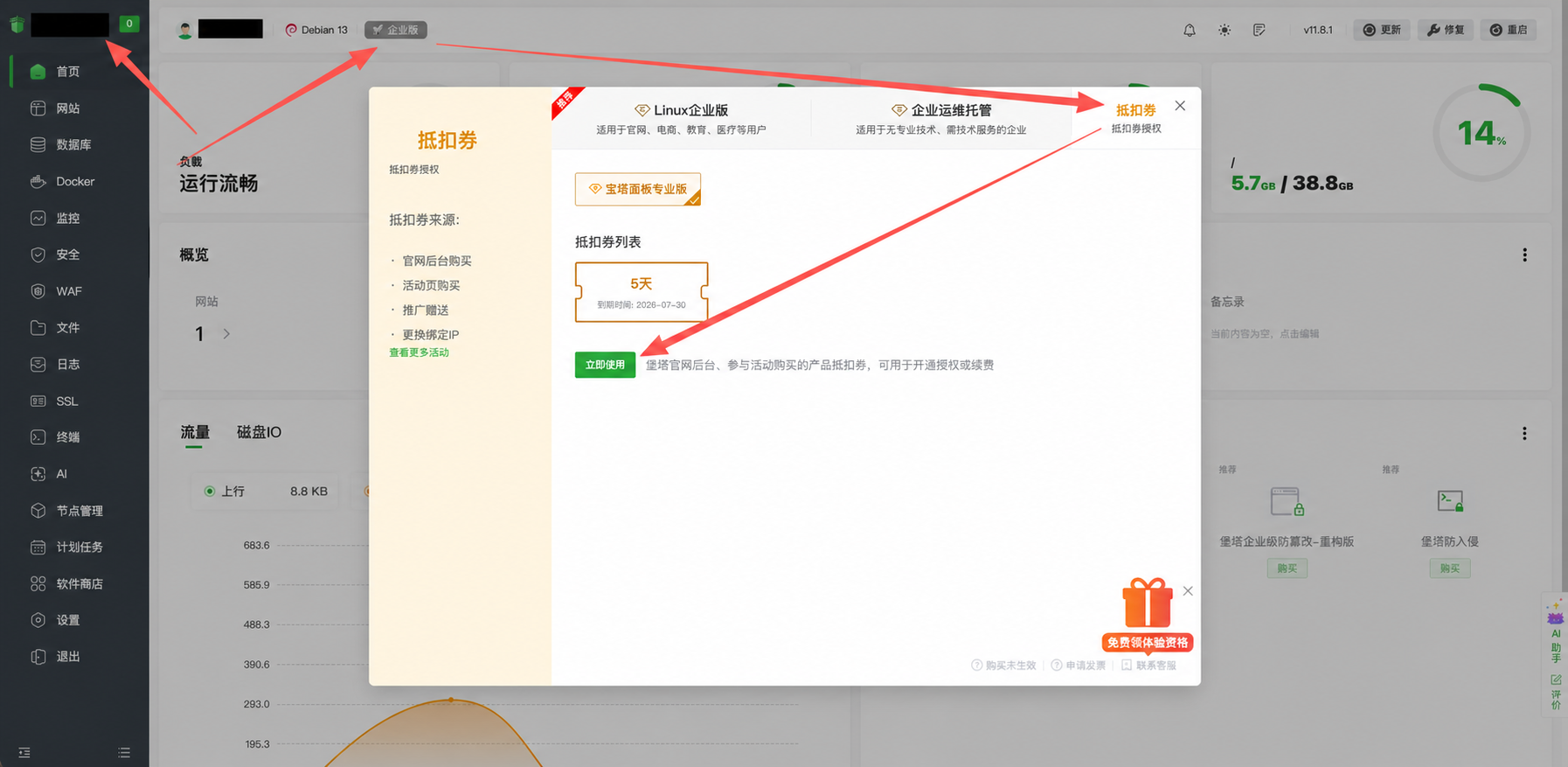This screenshot has height=767, width=1568.
Task: Click the 备忘录 memo empty text
Action: pyautogui.click(x=1265, y=334)
